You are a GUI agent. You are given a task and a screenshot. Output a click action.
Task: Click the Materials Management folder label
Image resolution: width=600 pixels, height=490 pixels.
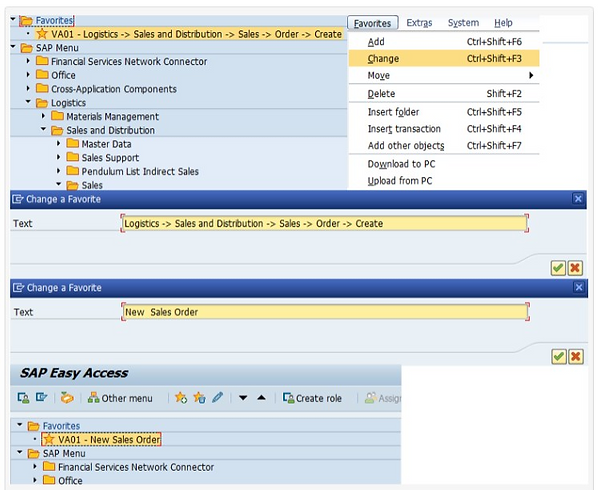pos(112,117)
